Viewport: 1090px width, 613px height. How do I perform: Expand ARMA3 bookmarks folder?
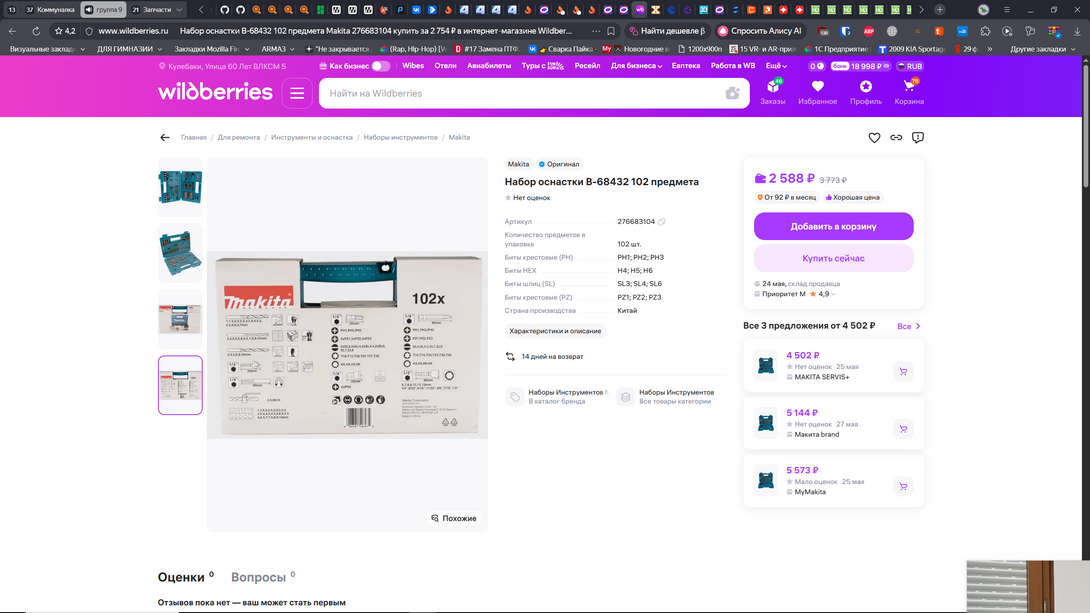coord(277,49)
